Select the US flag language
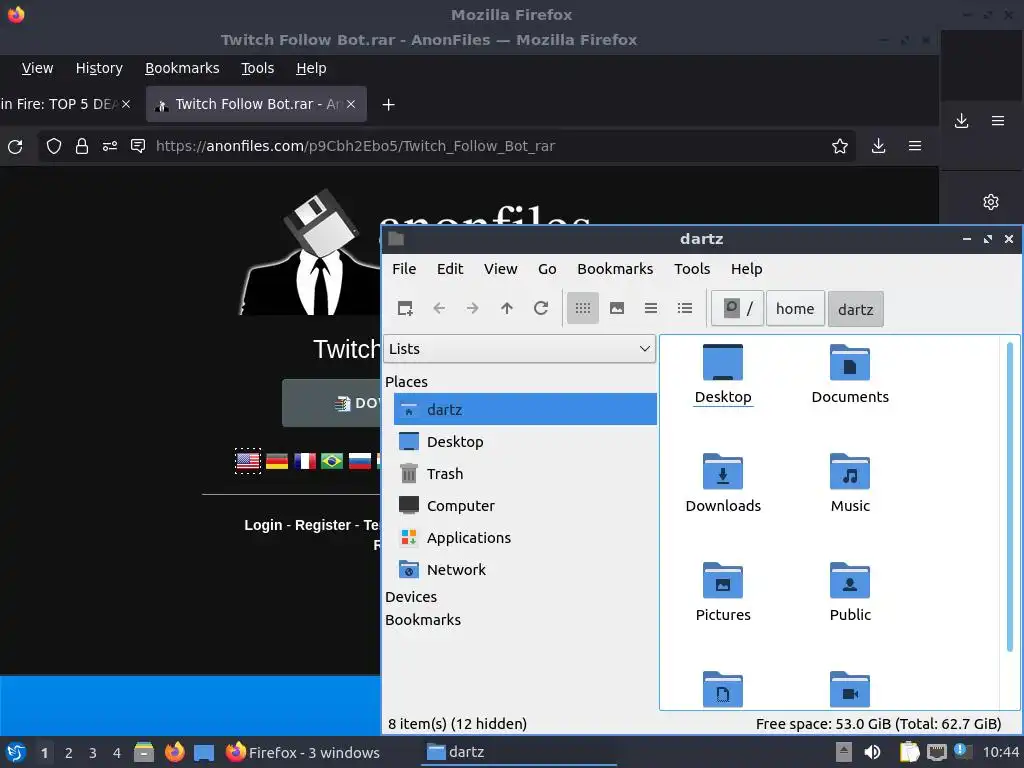This screenshot has height=768, width=1024. point(248,461)
